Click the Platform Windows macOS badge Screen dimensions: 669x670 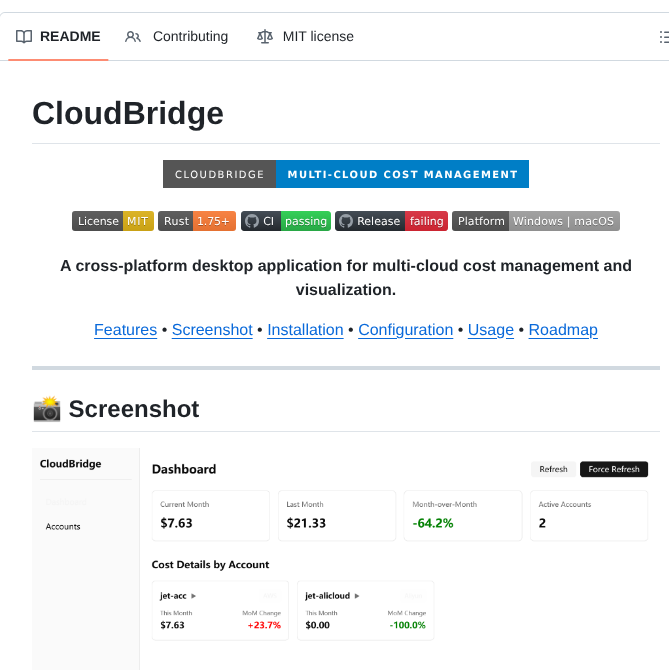pos(536,221)
